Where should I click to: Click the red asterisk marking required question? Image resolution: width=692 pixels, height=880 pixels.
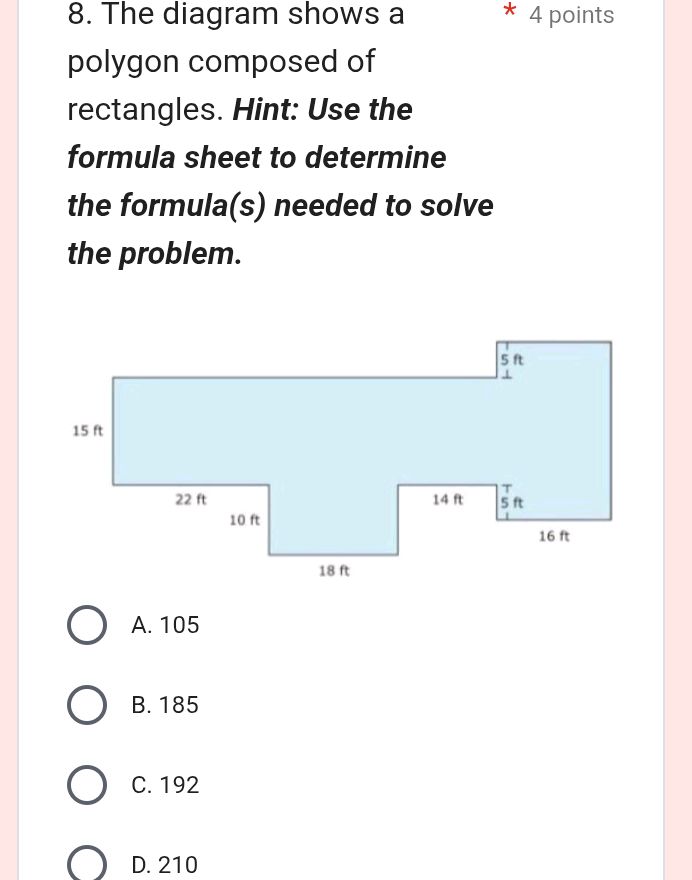pyautogui.click(x=509, y=13)
